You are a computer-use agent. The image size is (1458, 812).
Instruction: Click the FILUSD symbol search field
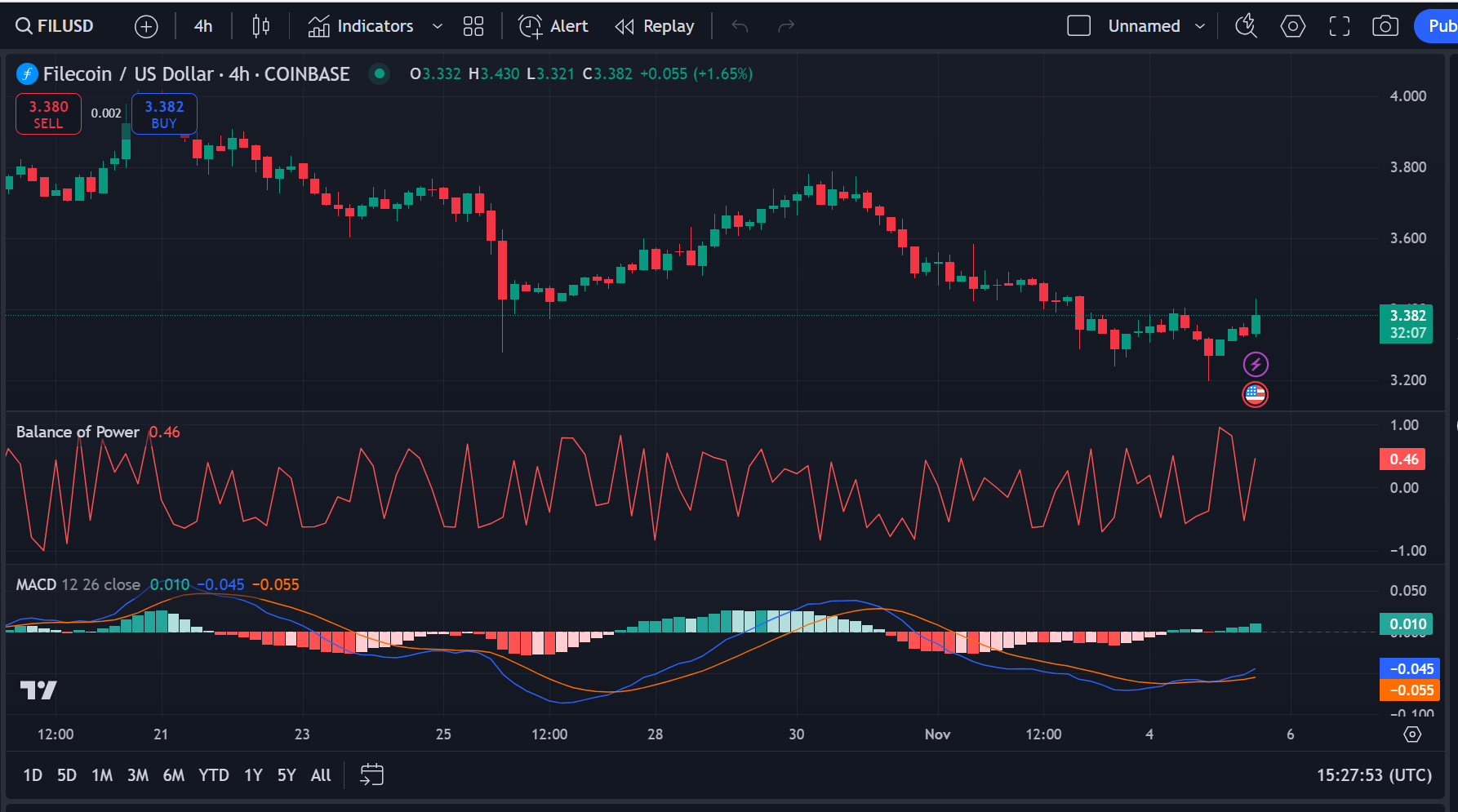coord(56,26)
